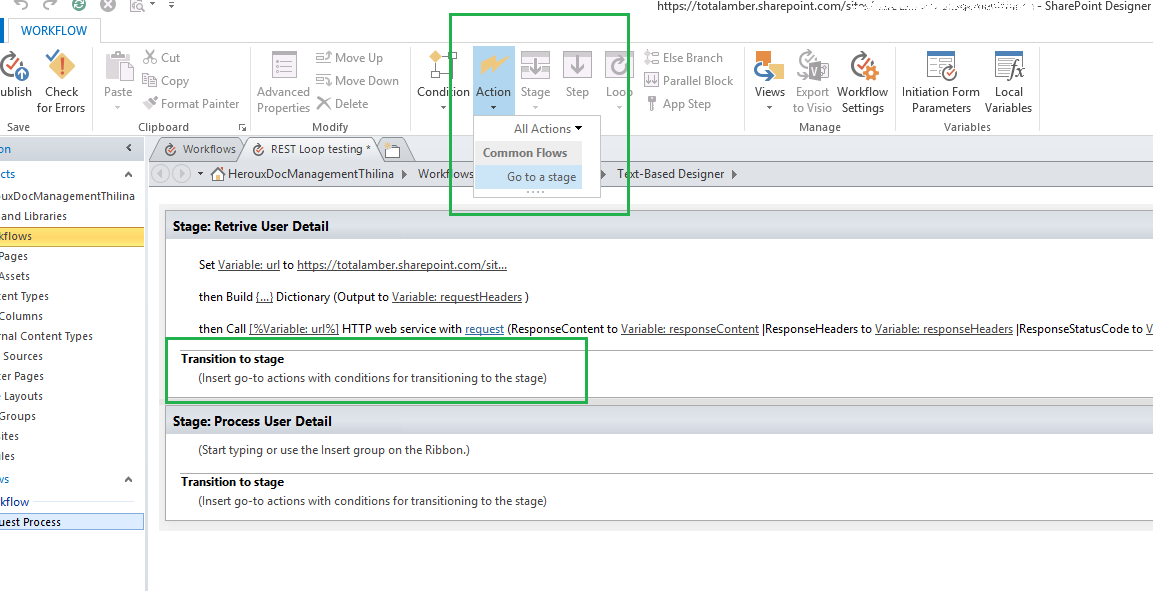Select "Go to a stage" under Common Flows

541,175
